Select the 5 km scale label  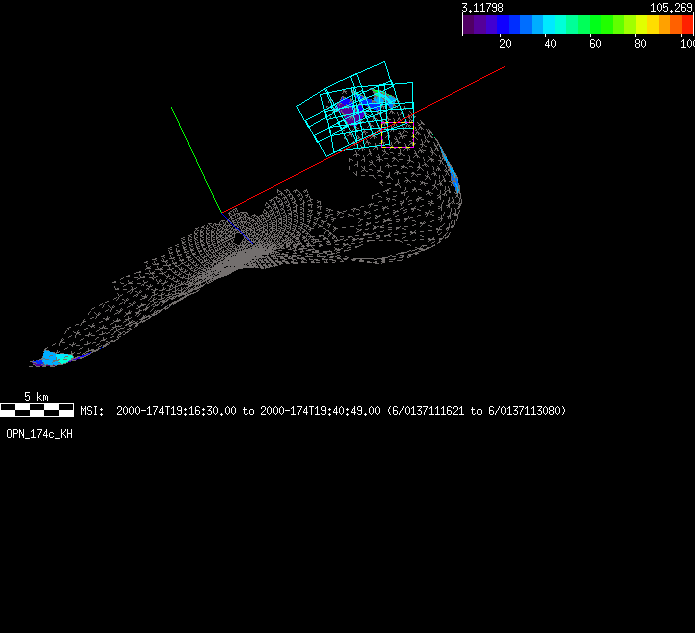click(36, 397)
